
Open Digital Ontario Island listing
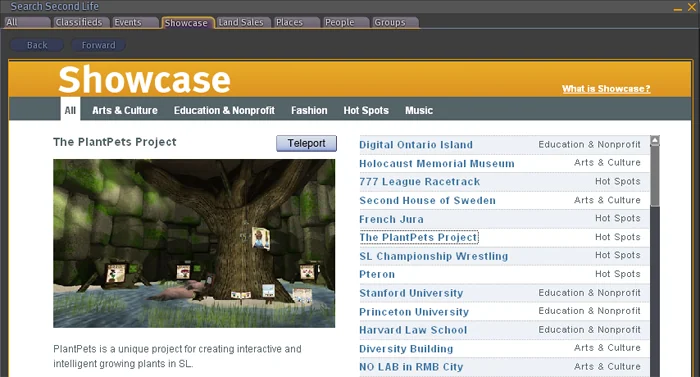[x=416, y=145]
